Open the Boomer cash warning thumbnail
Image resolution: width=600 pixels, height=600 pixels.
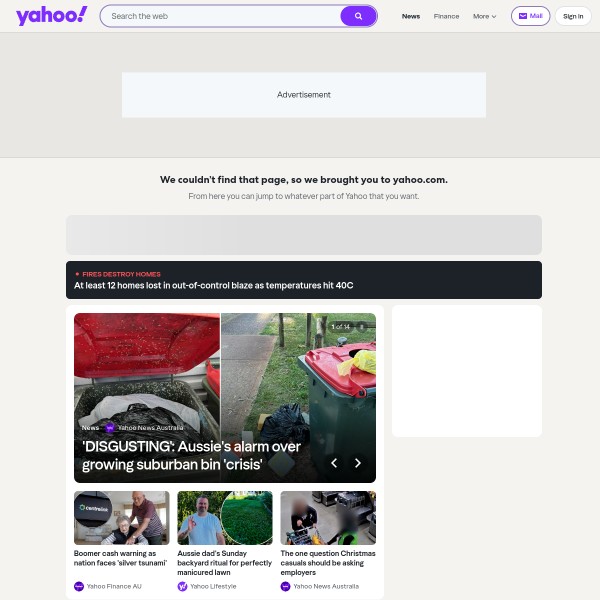pos(122,518)
